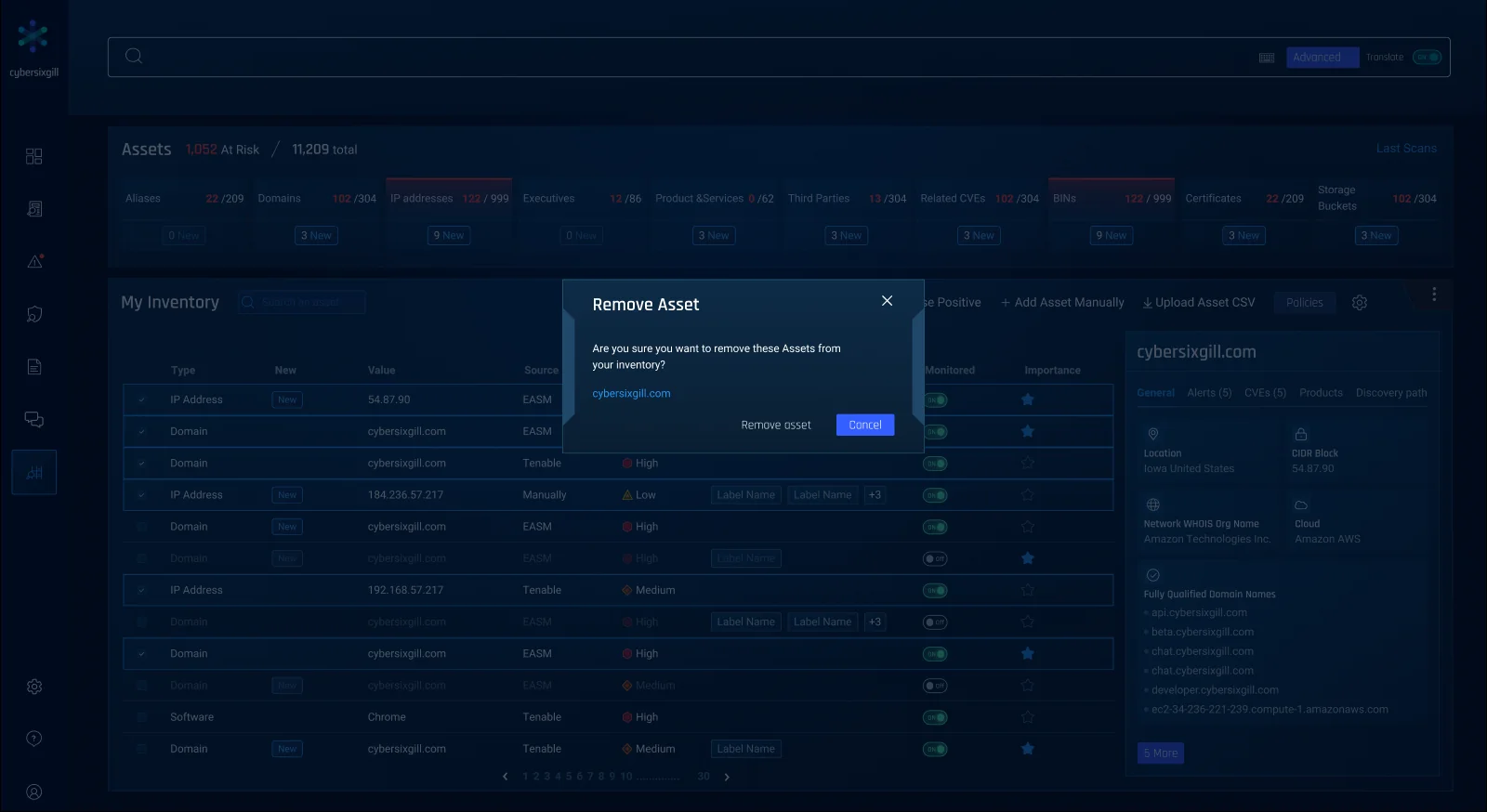Screen dimensions: 1487x812
Task: Open the Discovery path tab
Action: [1391, 393]
